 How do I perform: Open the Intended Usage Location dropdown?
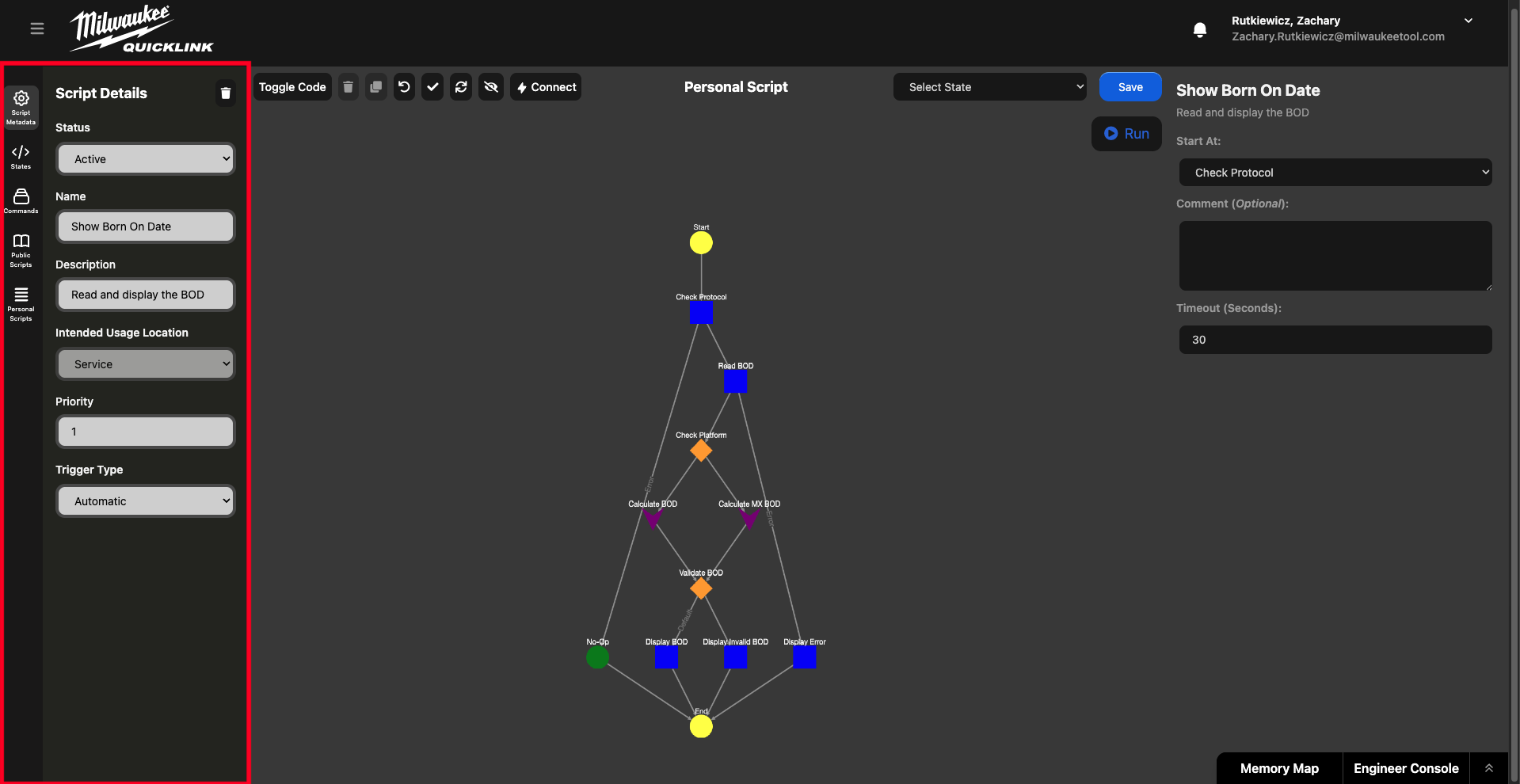pyautogui.click(x=146, y=364)
